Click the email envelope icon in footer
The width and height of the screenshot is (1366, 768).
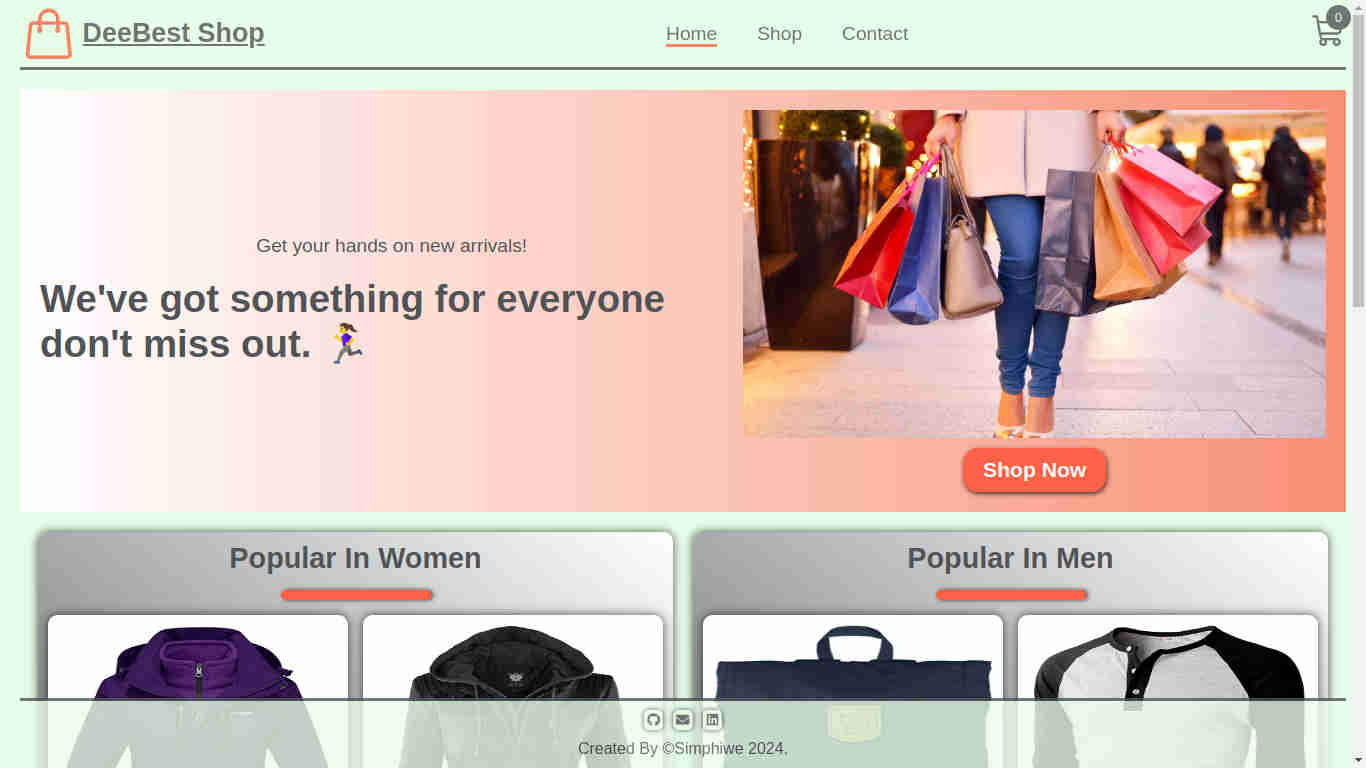[683, 720]
